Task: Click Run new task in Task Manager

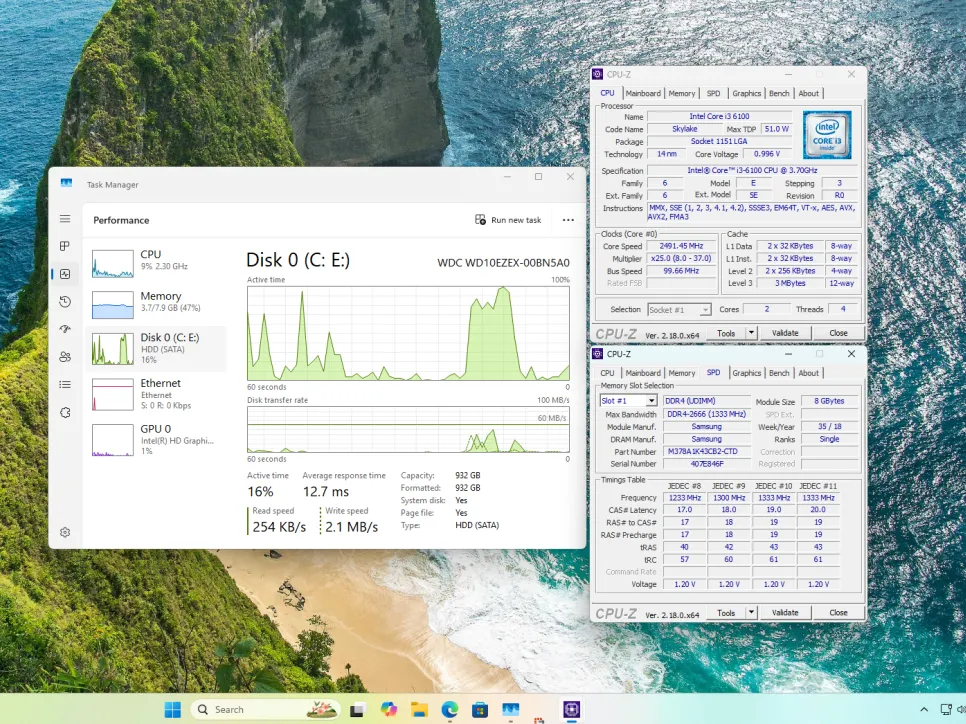Action: coord(508,220)
